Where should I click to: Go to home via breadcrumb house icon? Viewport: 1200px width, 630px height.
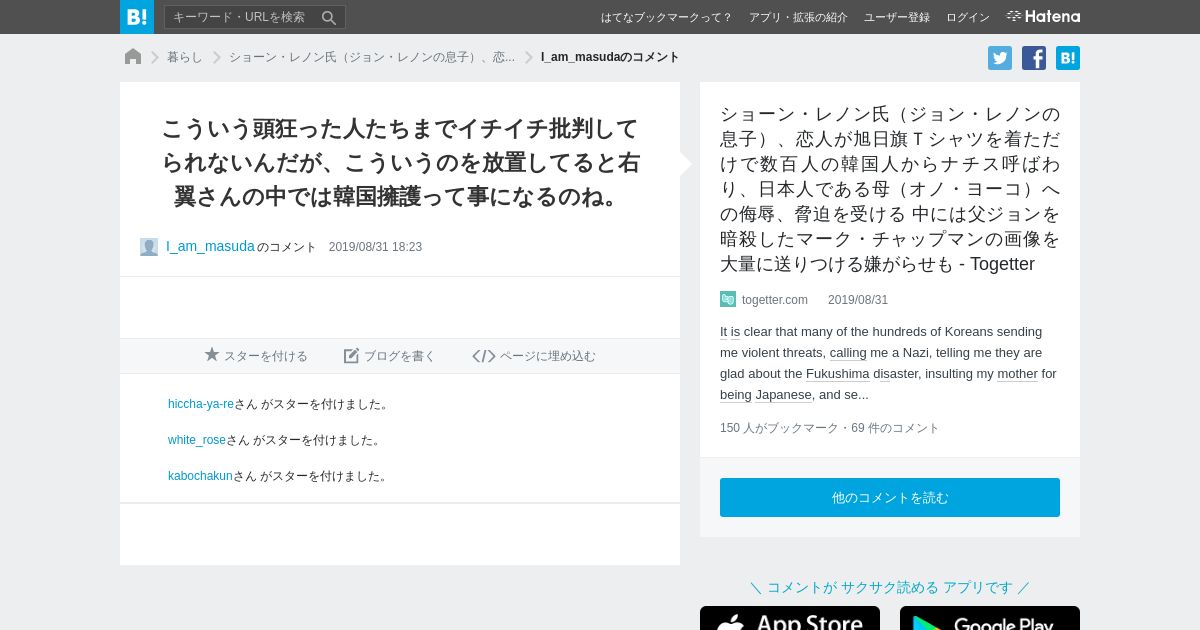[133, 57]
